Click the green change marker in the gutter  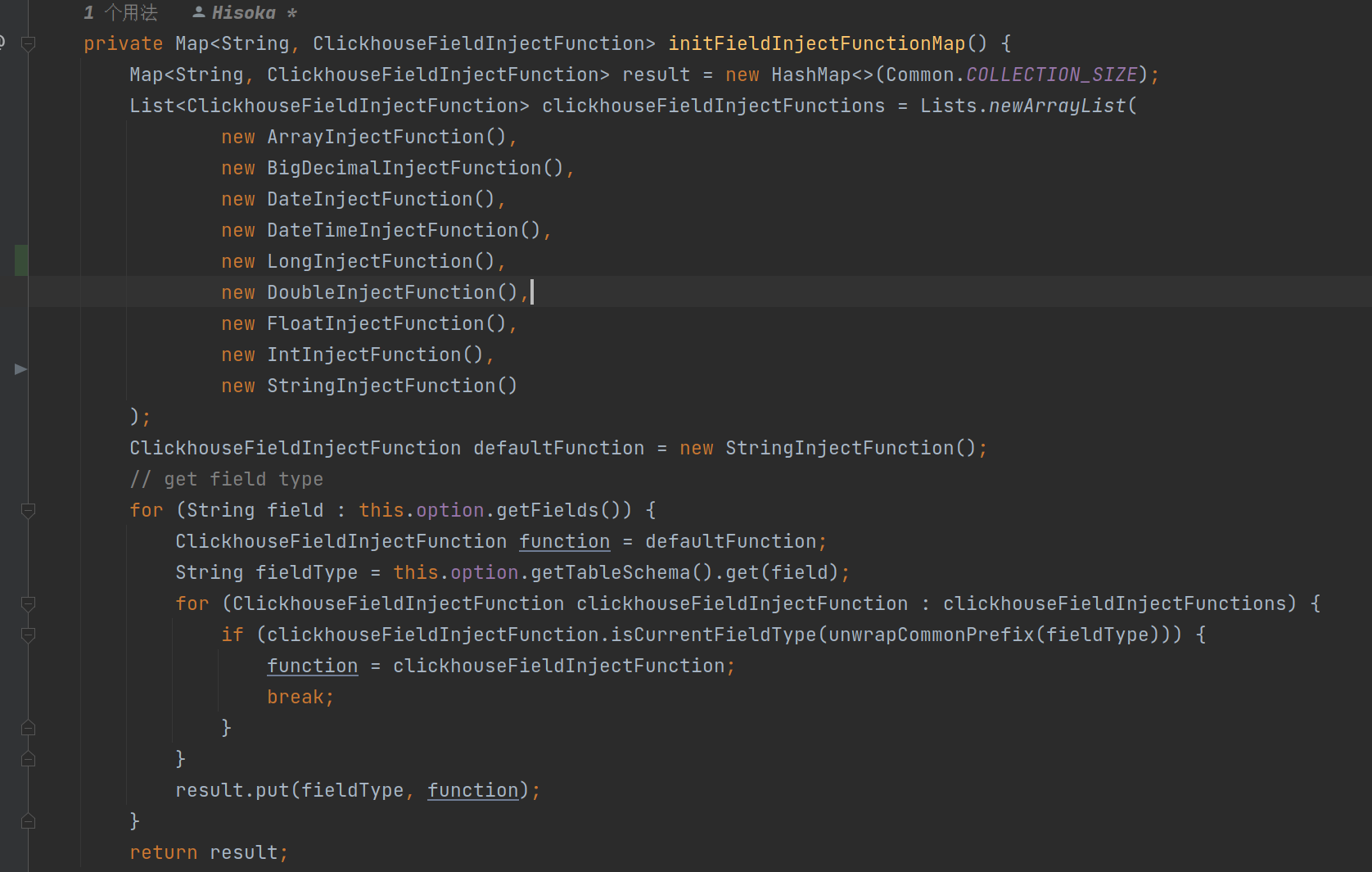[x=20, y=260]
